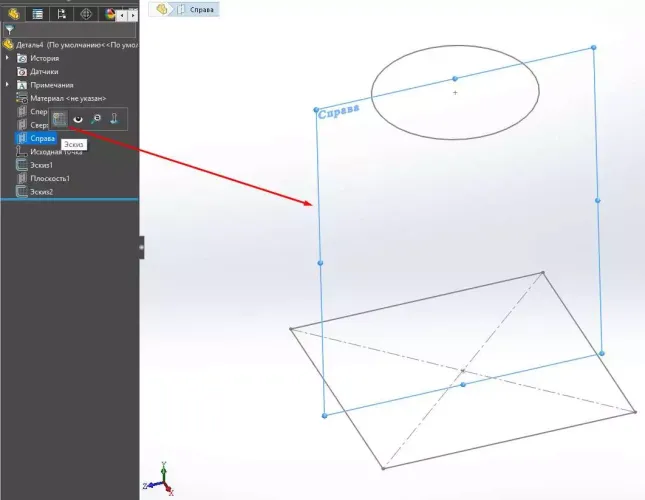
Task: Click the История folder icon
Action: click(x=22, y=58)
